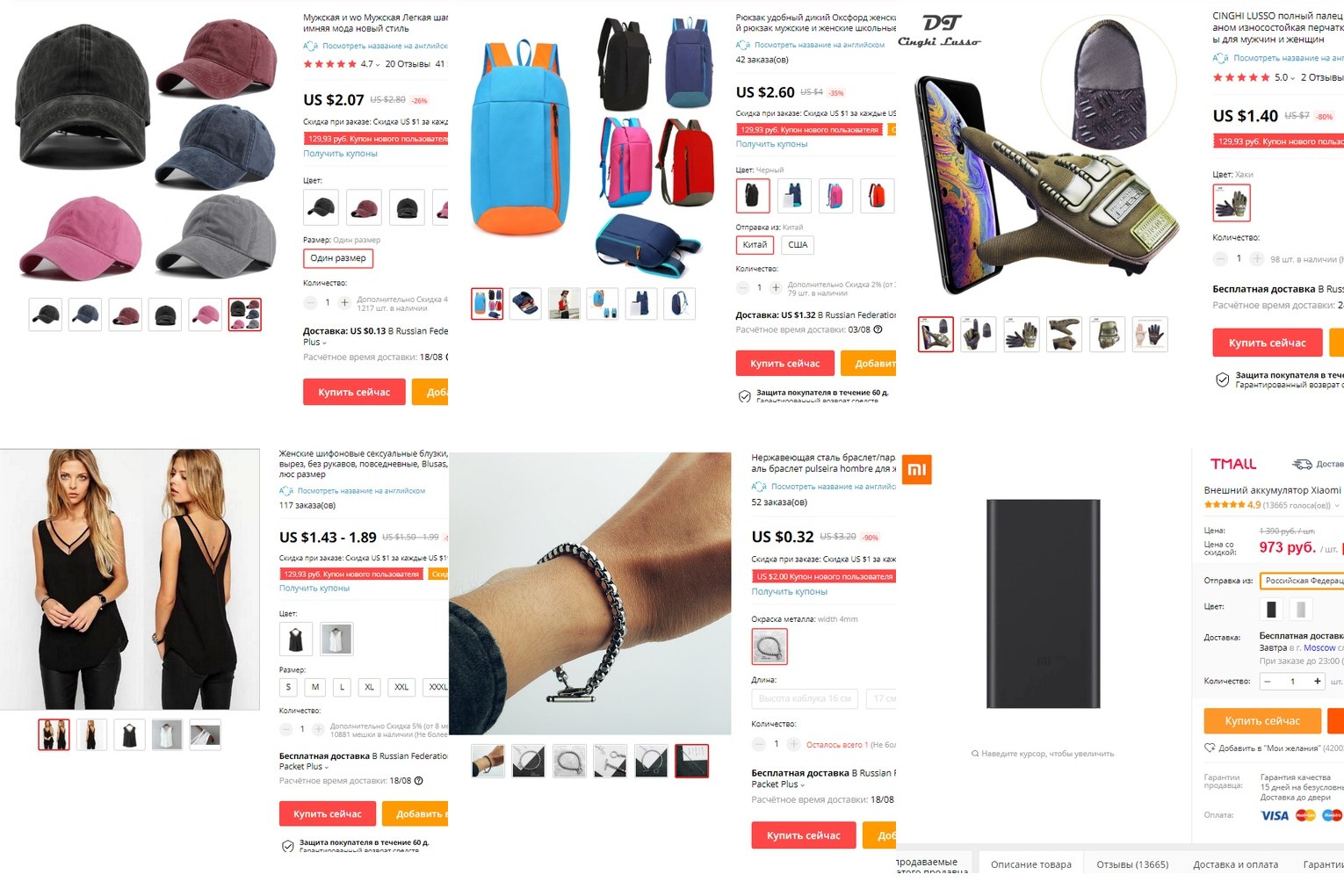Open the Доставка и оплата tab

(x=1235, y=864)
